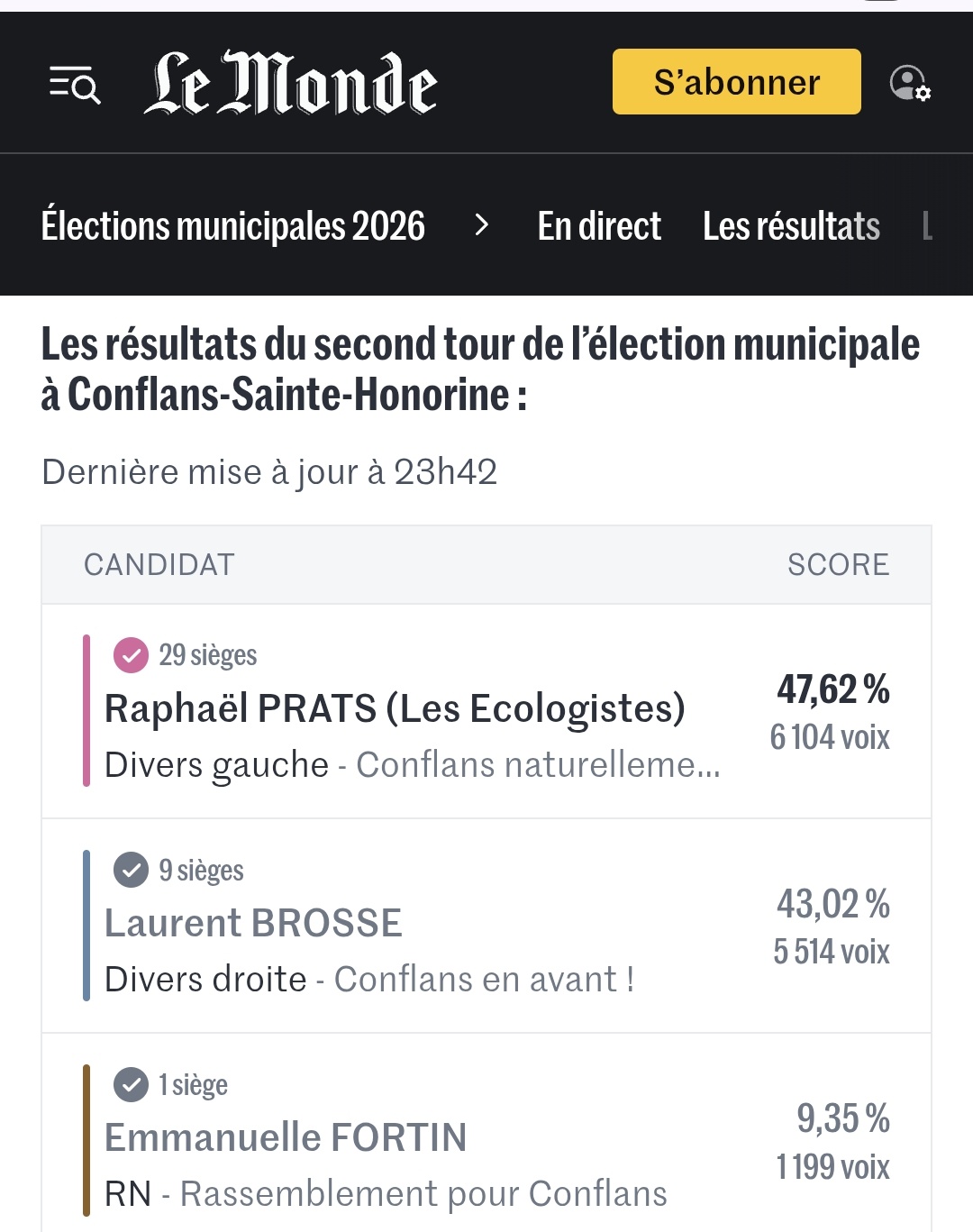Image resolution: width=973 pixels, height=1232 pixels.
Task: Select candidate Raphaël PRATS (Les Ecologistes)
Action: coord(395,709)
